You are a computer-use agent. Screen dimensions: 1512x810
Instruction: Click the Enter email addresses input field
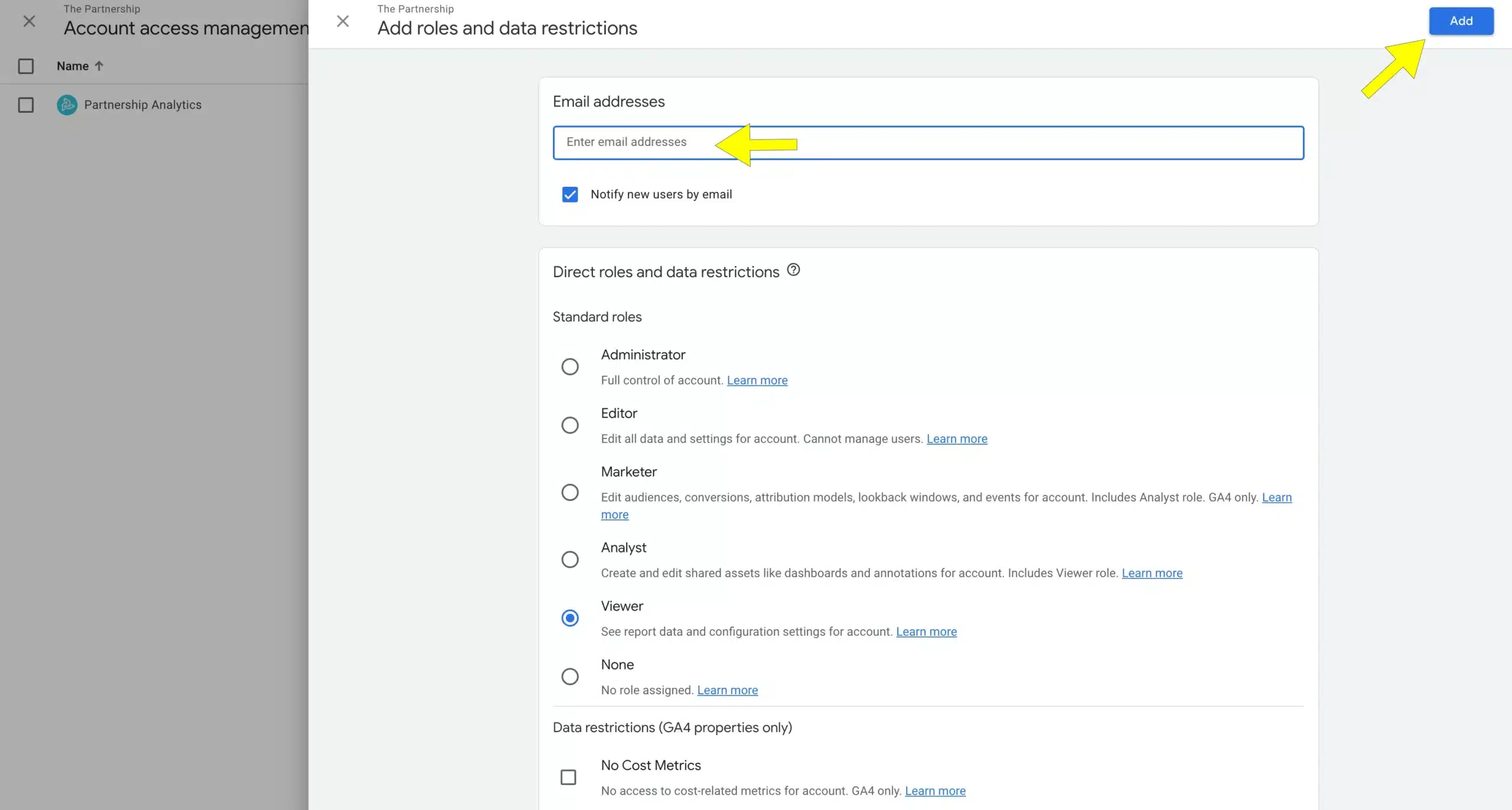coord(929,142)
